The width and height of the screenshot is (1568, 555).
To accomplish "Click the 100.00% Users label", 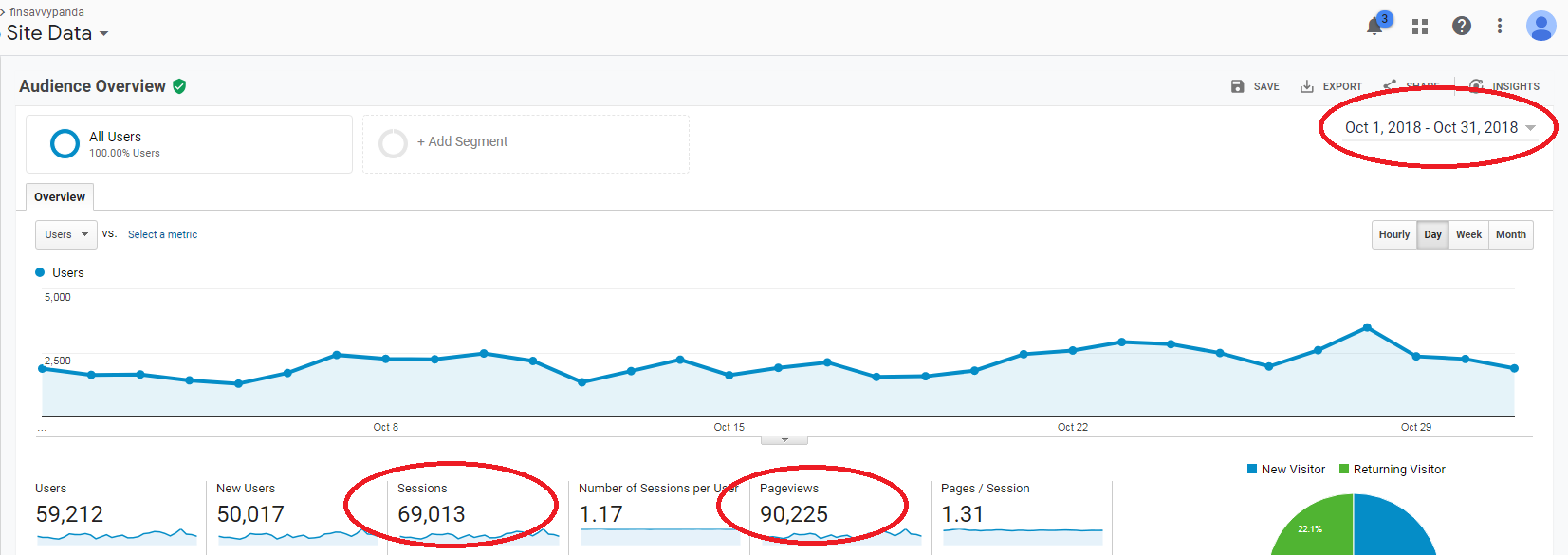I will [x=124, y=153].
